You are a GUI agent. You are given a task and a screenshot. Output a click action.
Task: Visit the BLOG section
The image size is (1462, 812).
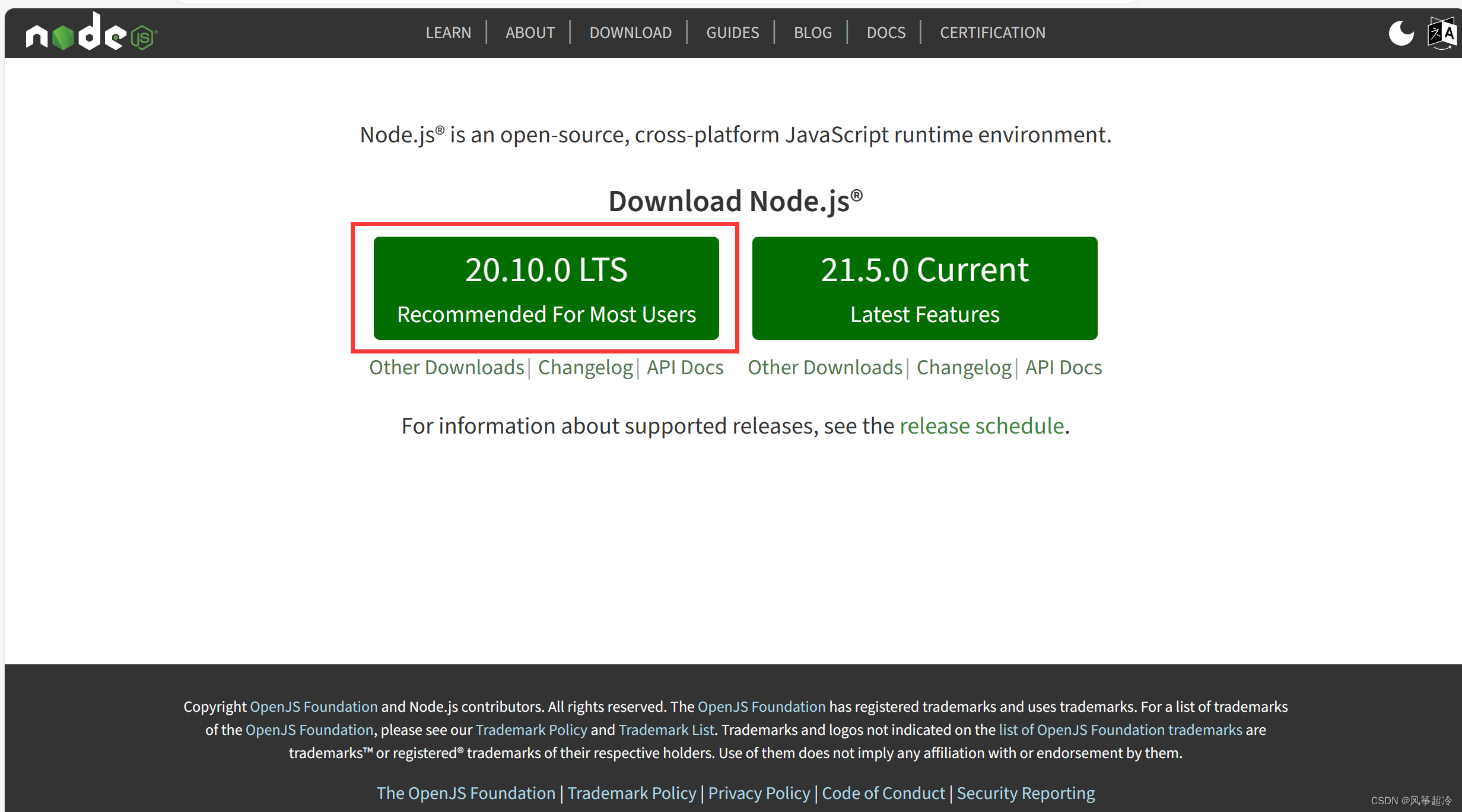pyautogui.click(x=812, y=33)
